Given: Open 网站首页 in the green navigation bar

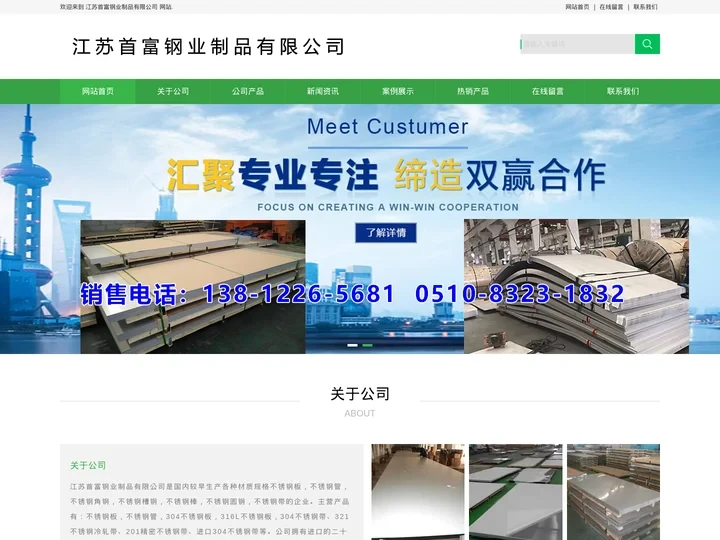Looking at the screenshot, I should [98, 91].
